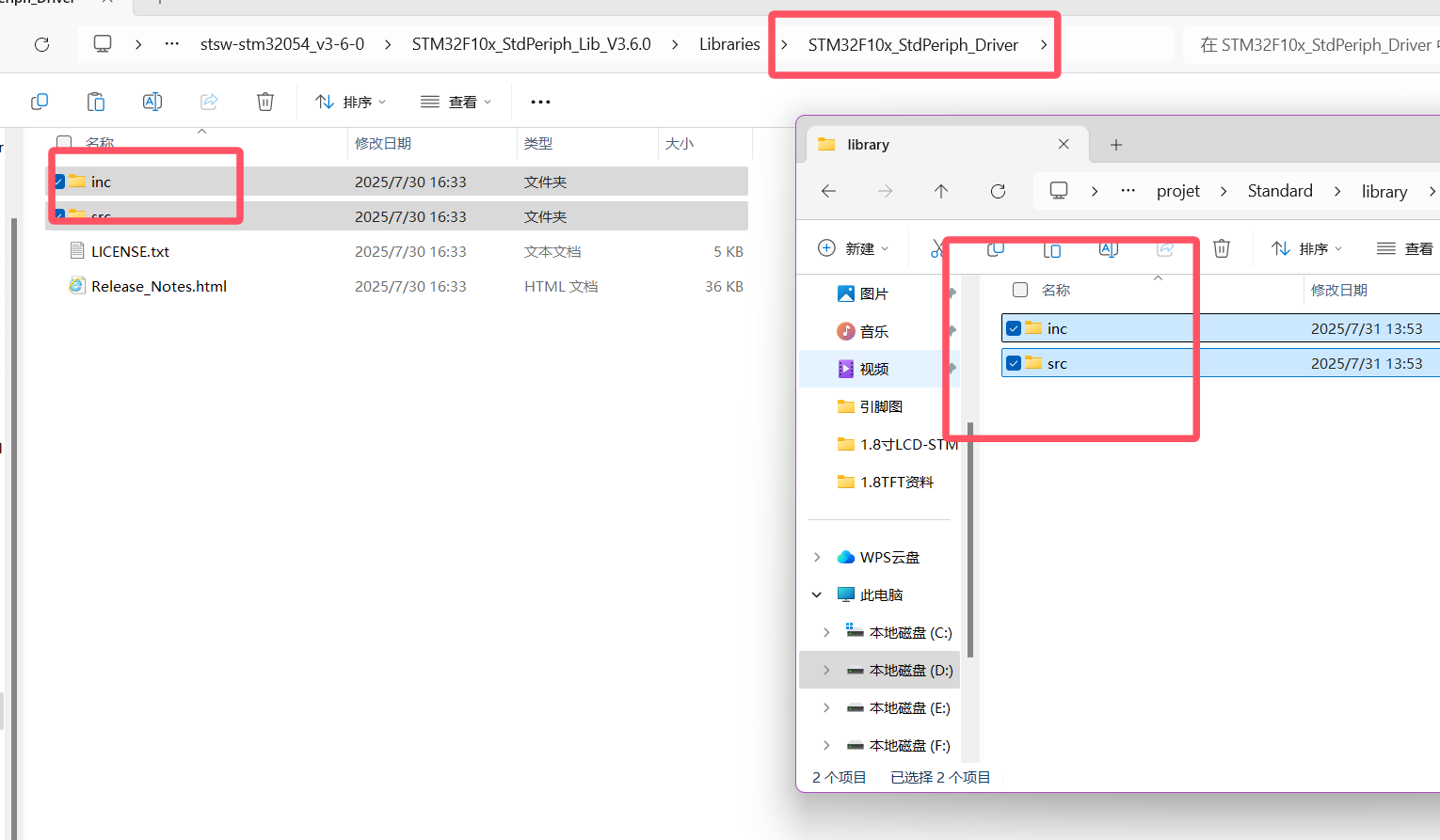
Task: Open 查看 view menu in library window
Action: [x=1406, y=248]
